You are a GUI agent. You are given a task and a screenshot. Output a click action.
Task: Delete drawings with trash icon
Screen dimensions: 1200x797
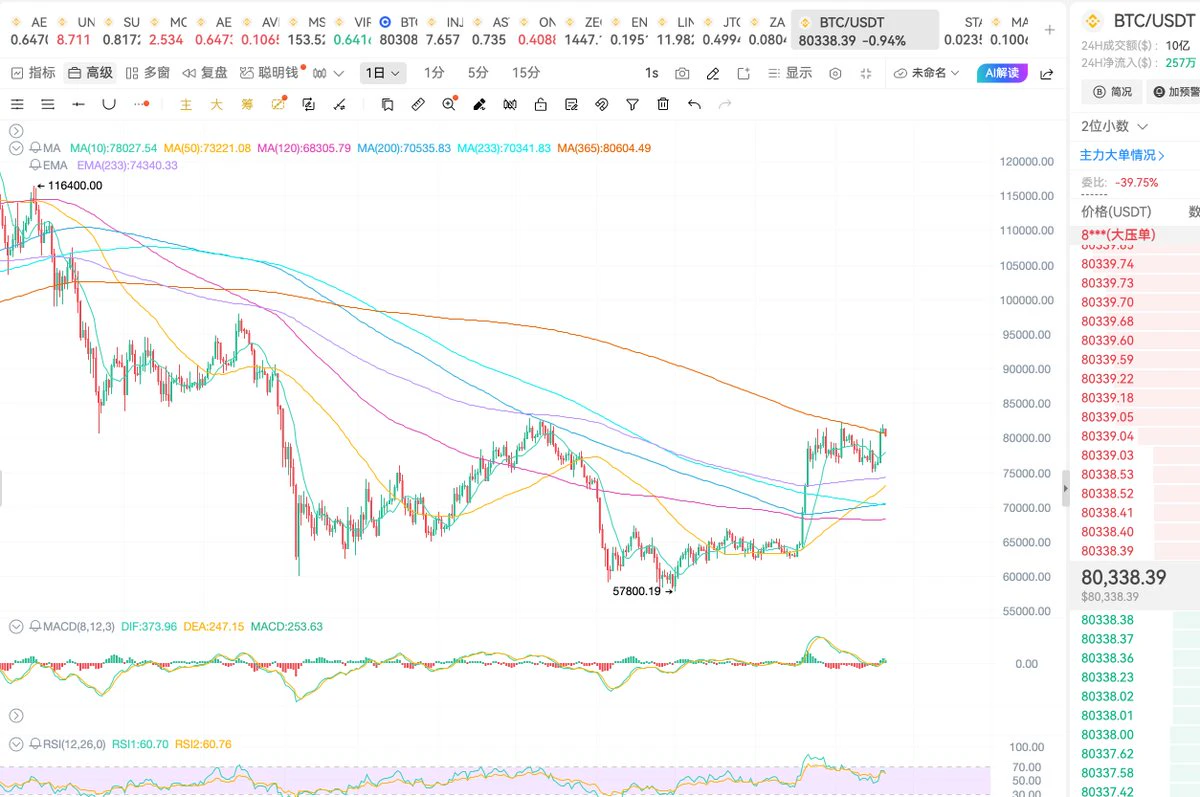click(x=663, y=104)
